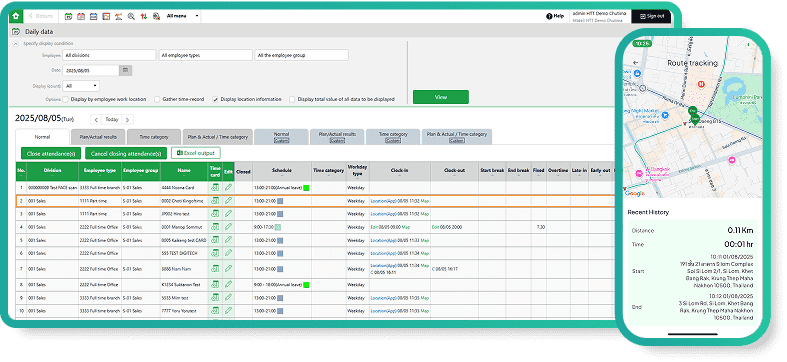The height and width of the screenshot is (362, 787).
Task: Edit row of JP002 Hiro test
Action: point(228,213)
